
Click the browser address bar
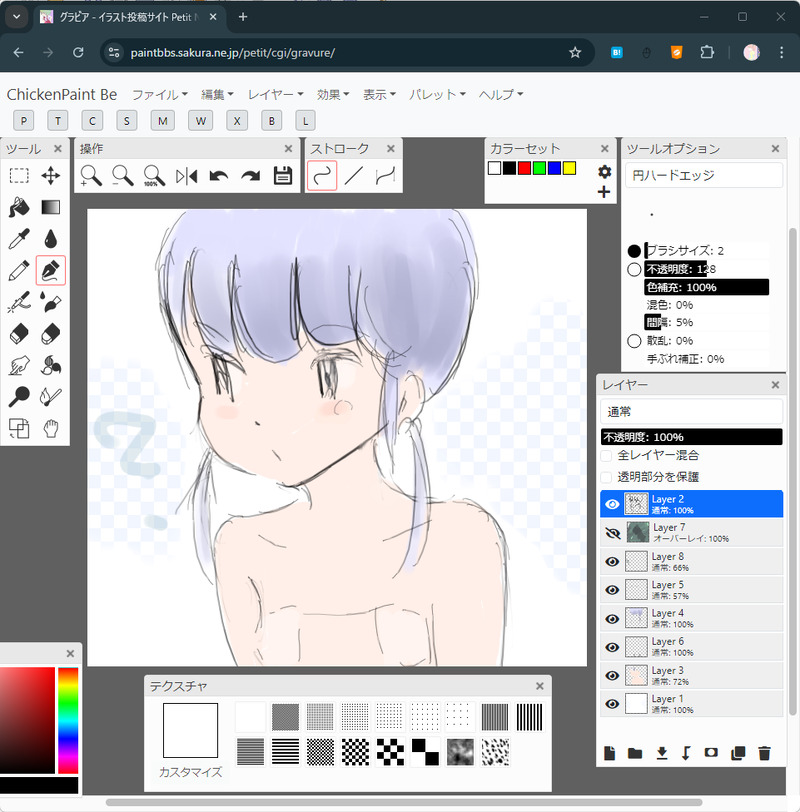pyautogui.click(x=347, y=53)
